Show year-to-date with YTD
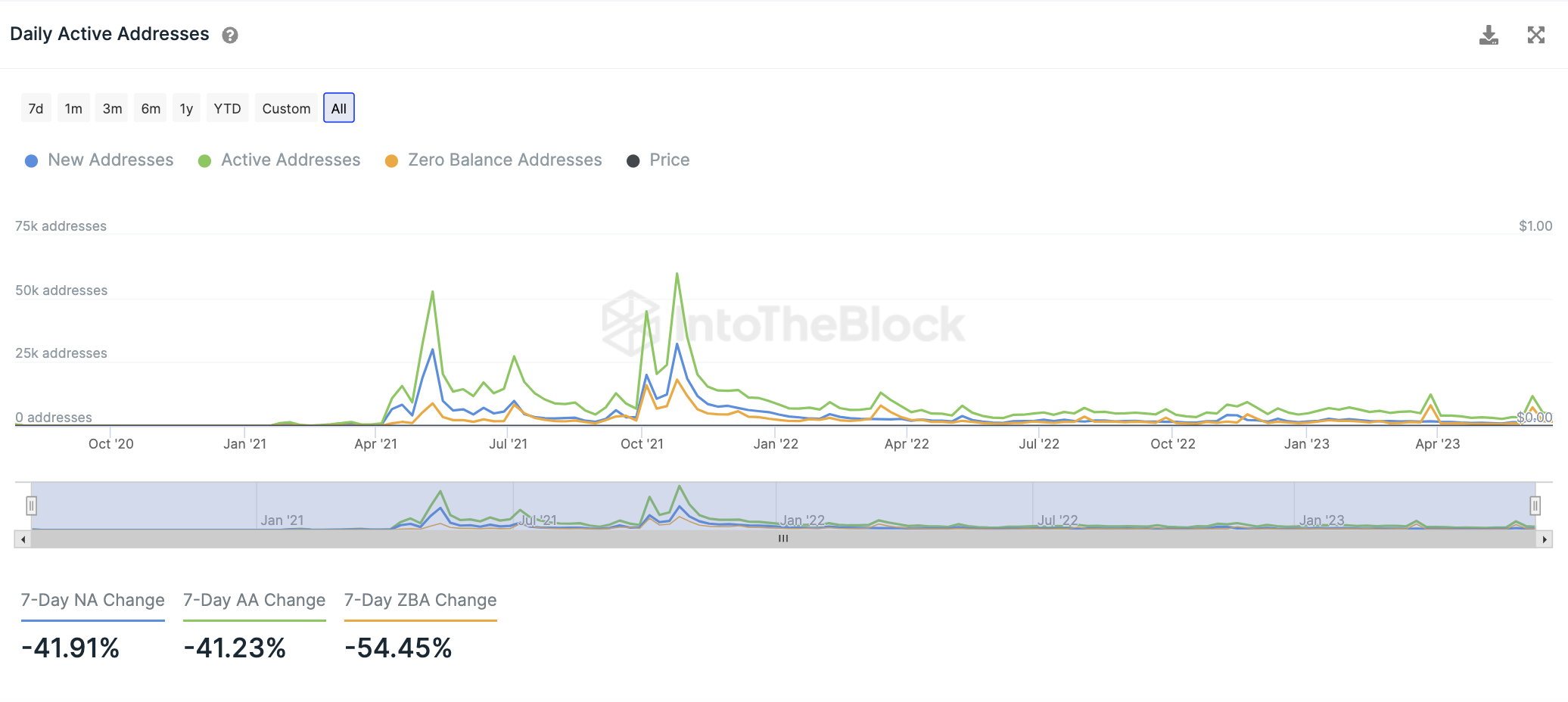Screen dimensions: 1568x702 227,108
